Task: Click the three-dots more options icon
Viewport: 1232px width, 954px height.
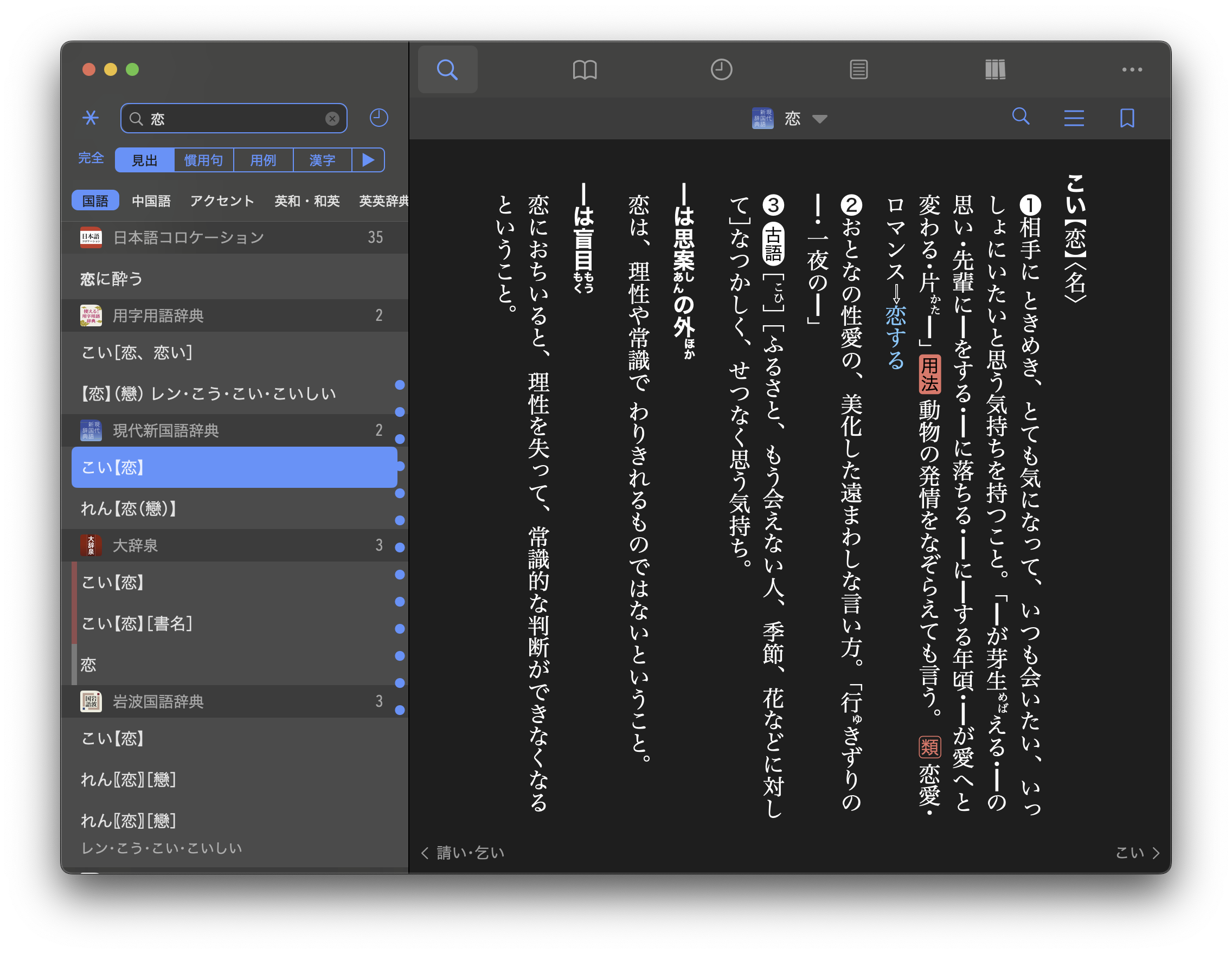Action: click(1132, 69)
